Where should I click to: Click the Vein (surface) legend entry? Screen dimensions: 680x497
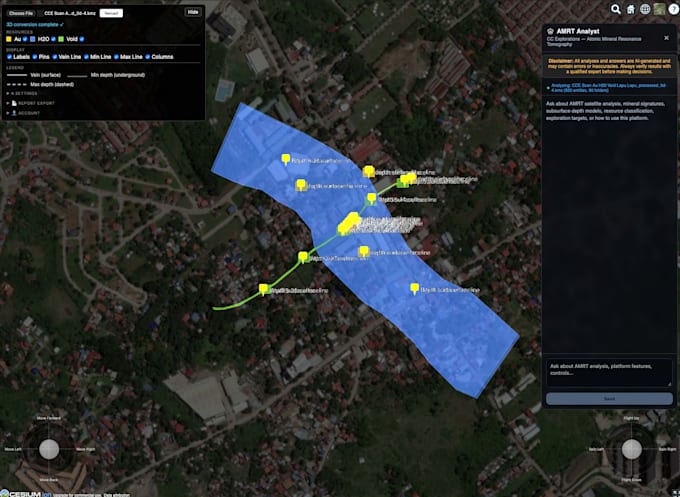pos(33,75)
